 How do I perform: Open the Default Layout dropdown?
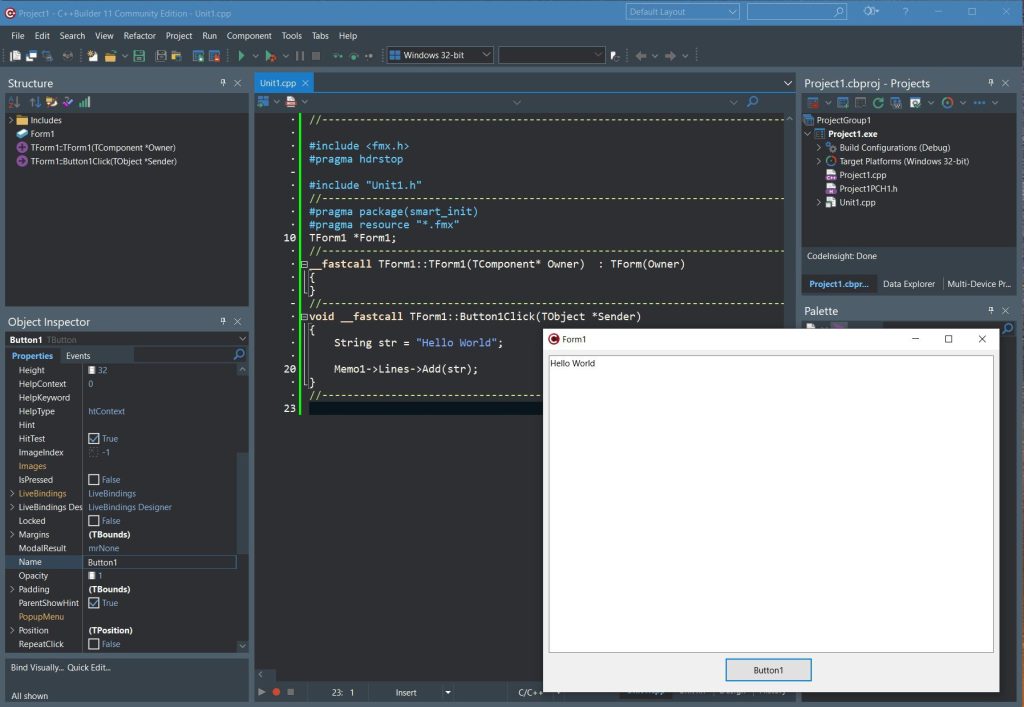732,12
